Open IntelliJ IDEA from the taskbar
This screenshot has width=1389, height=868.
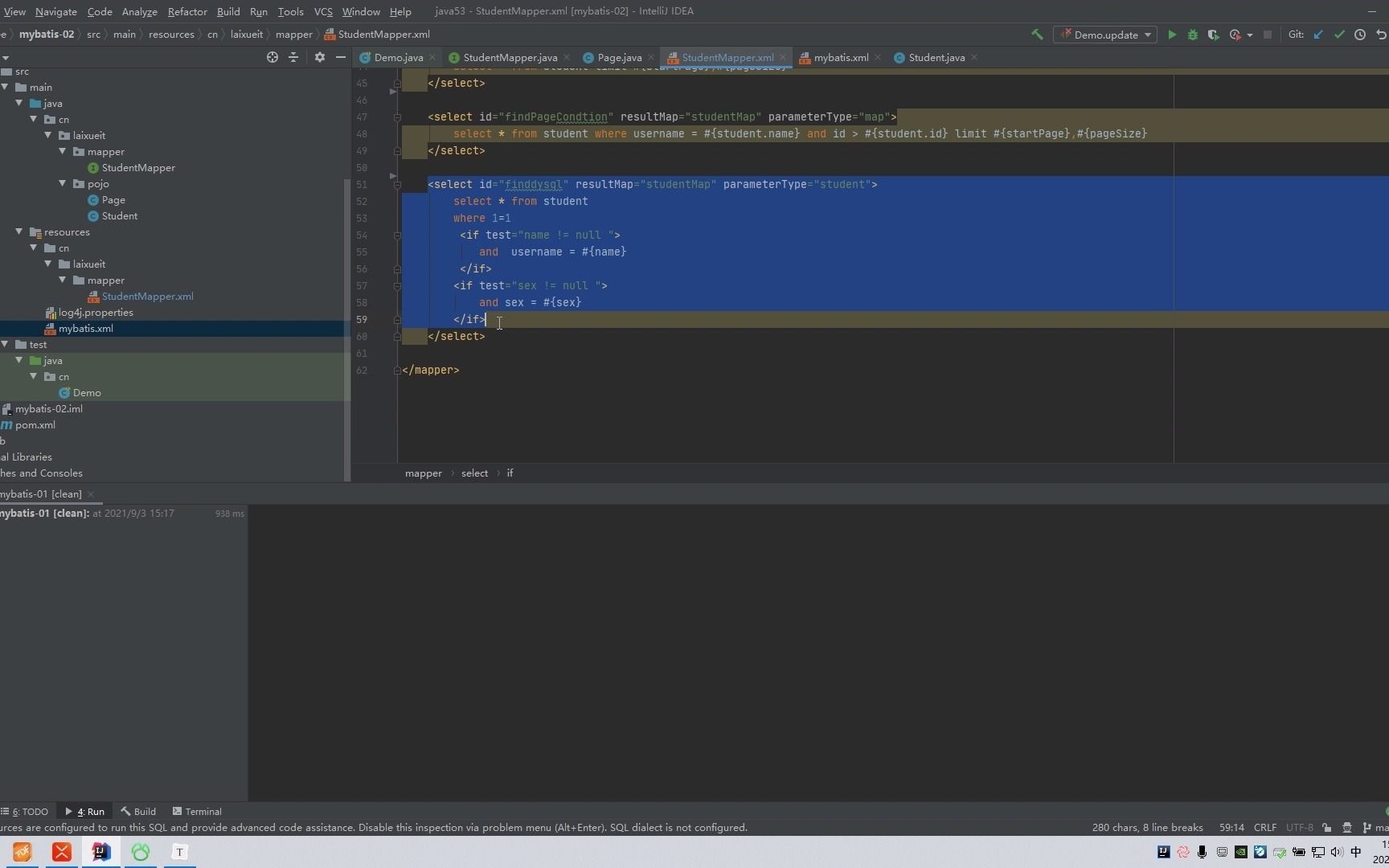click(100, 852)
